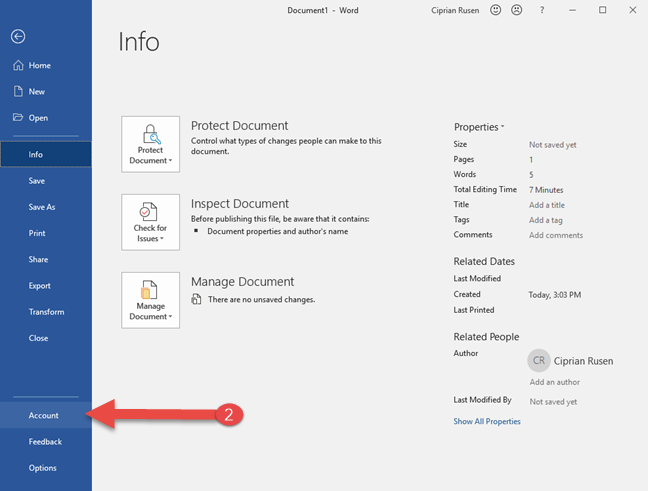Click the Manage Document heading text

pyautogui.click(x=242, y=281)
